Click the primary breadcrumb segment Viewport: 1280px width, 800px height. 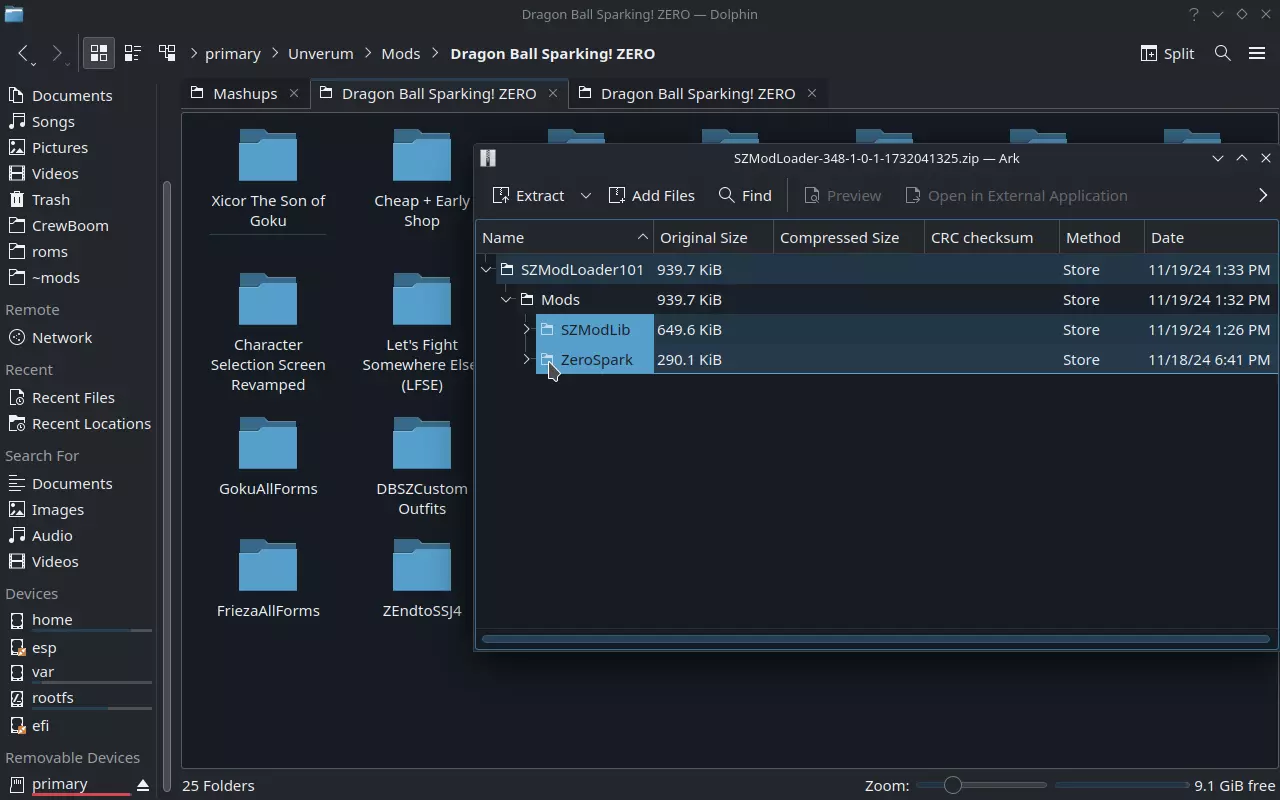pos(233,54)
